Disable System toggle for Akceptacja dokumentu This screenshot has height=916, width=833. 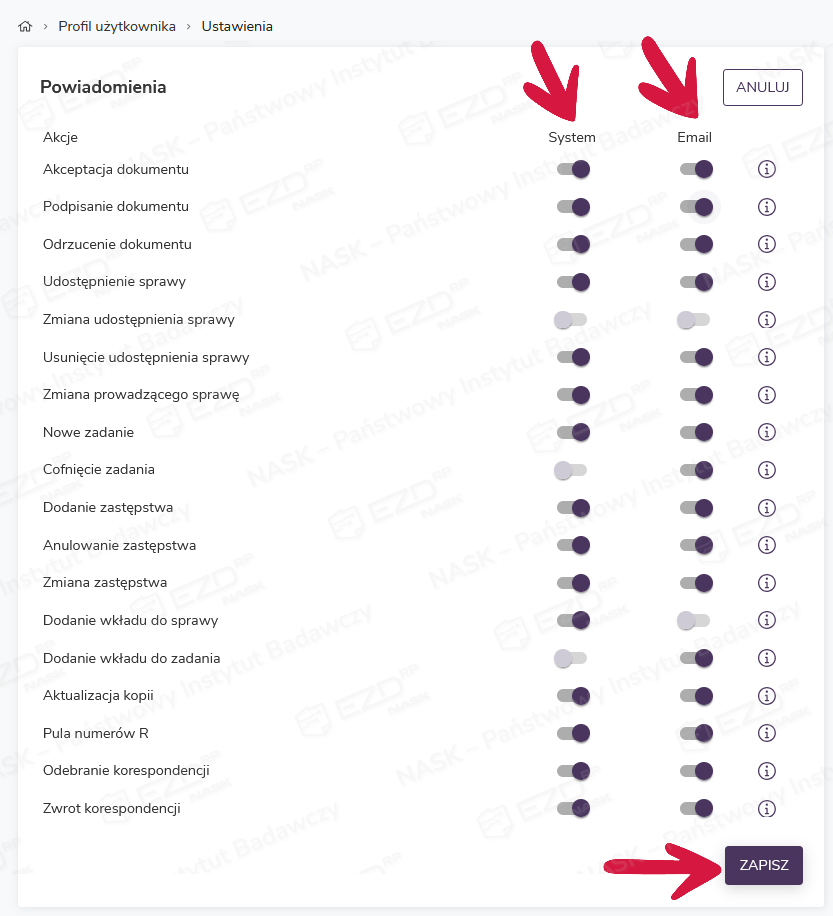573,169
